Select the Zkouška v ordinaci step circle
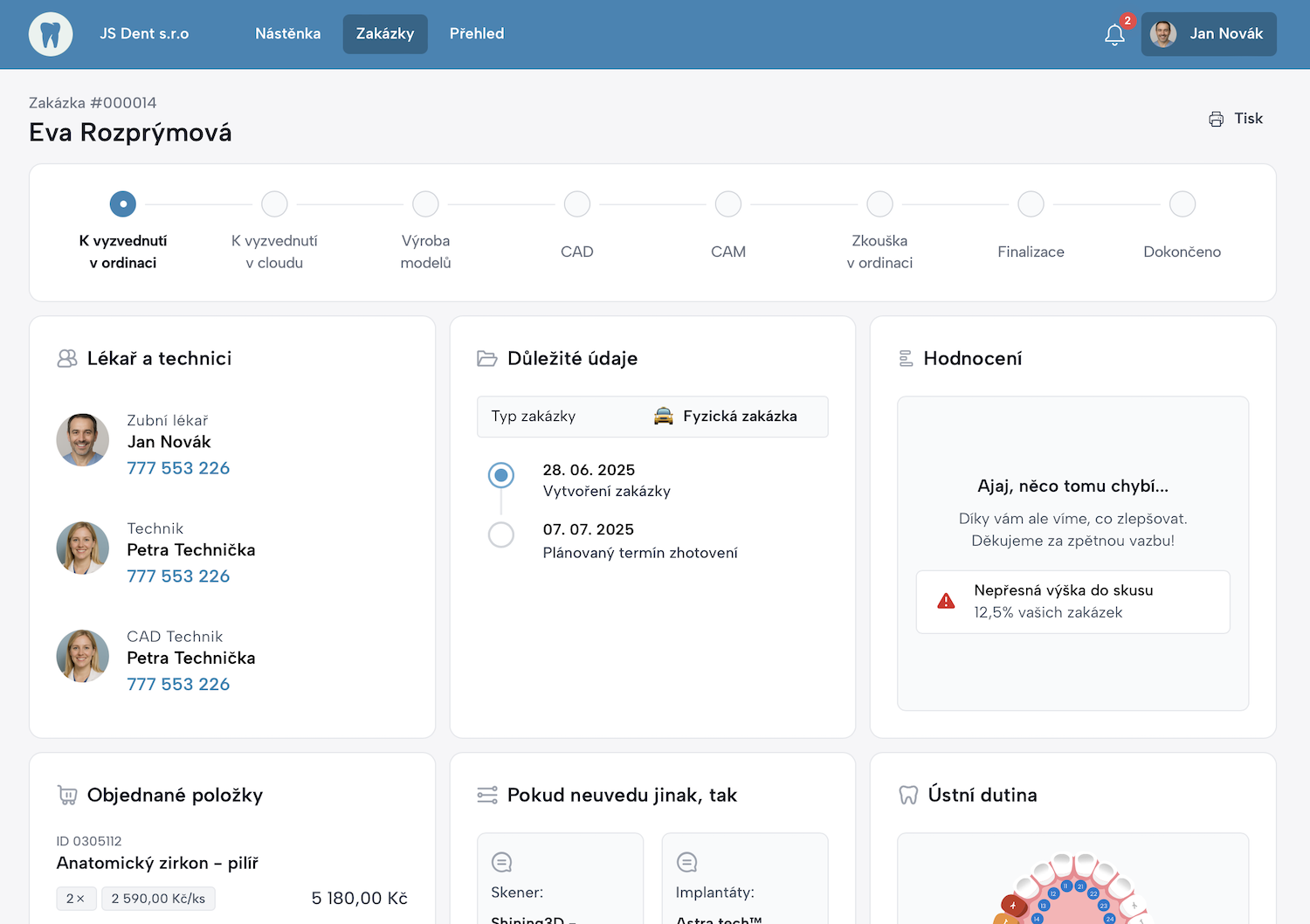1310x924 pixels. 879,204
